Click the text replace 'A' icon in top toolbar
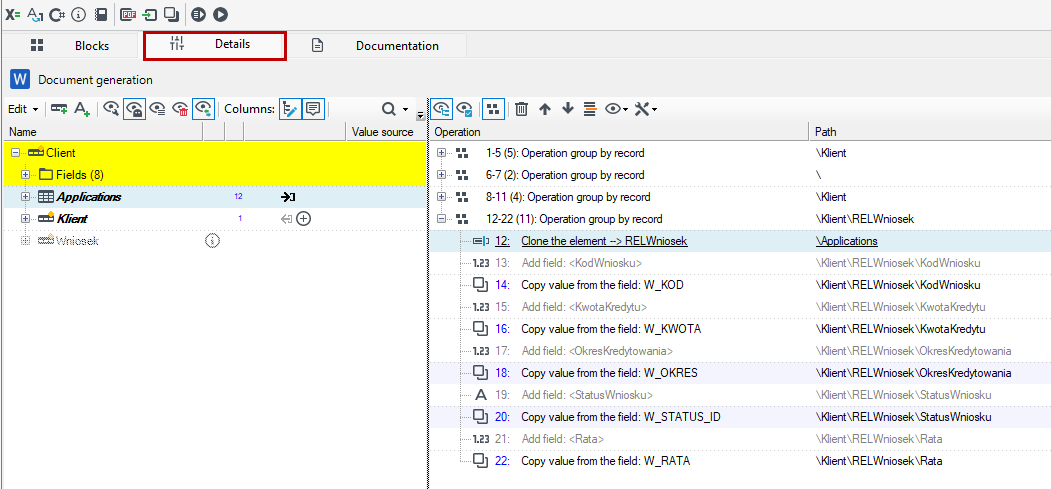 click(35, 13)
